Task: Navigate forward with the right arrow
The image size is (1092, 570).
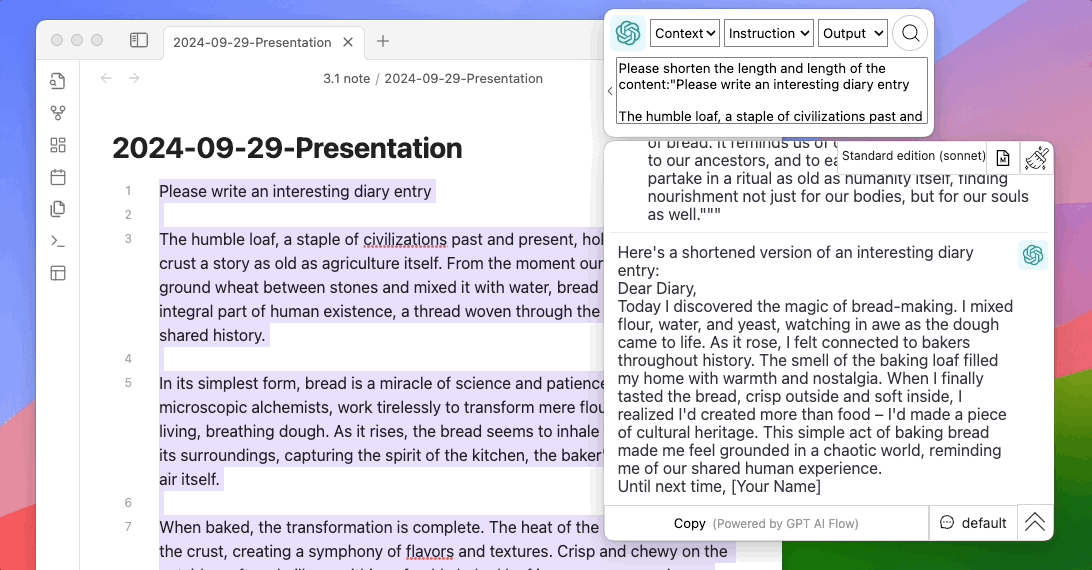Action: 134,78
